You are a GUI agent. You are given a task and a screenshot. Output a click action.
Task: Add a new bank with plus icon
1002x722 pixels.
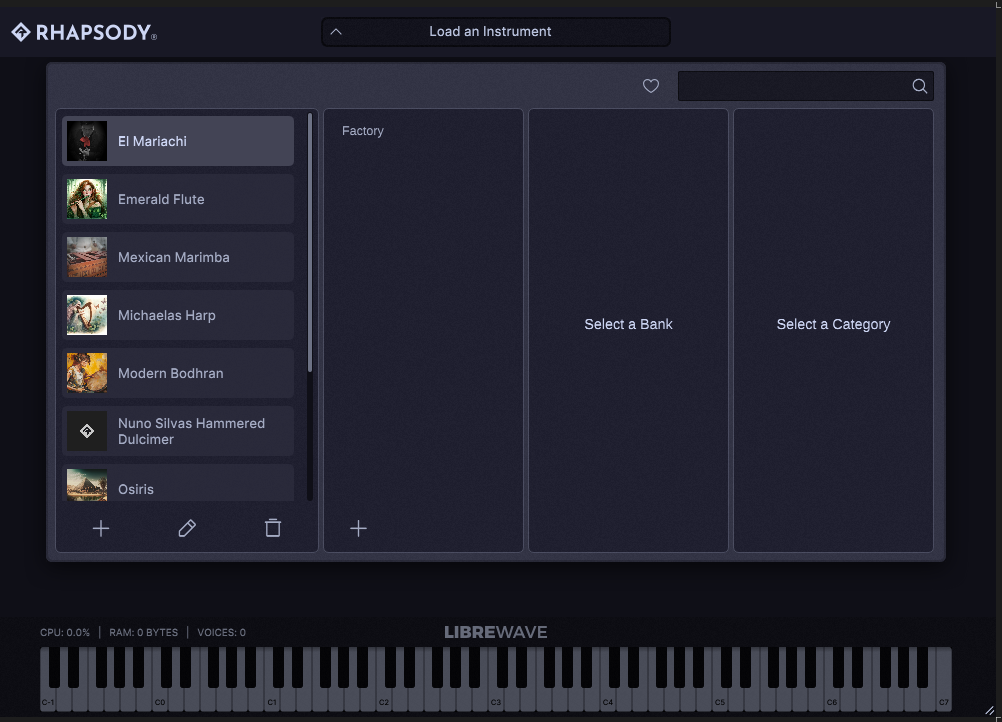359,528
